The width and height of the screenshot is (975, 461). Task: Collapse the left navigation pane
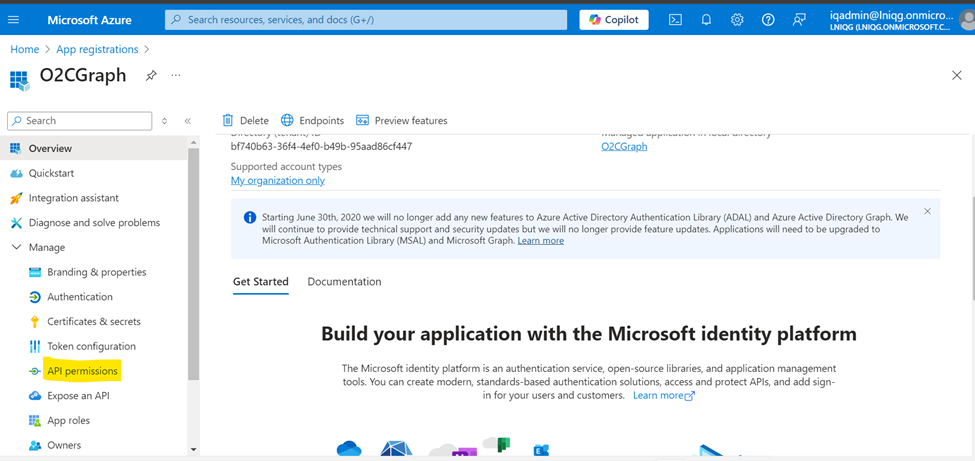[188, 121]
